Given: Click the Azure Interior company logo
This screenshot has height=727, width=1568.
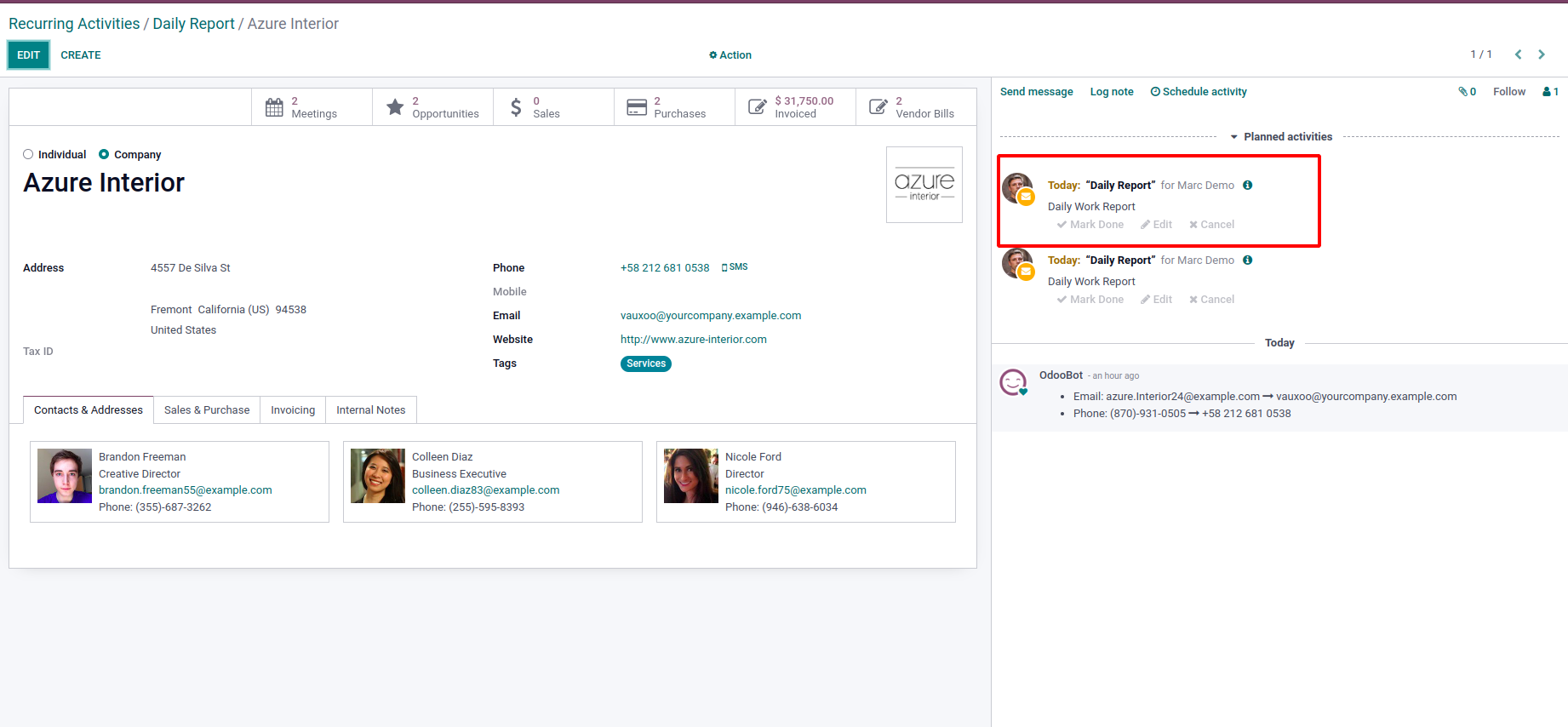Looking at the screenshot, I should pos(924,185).
